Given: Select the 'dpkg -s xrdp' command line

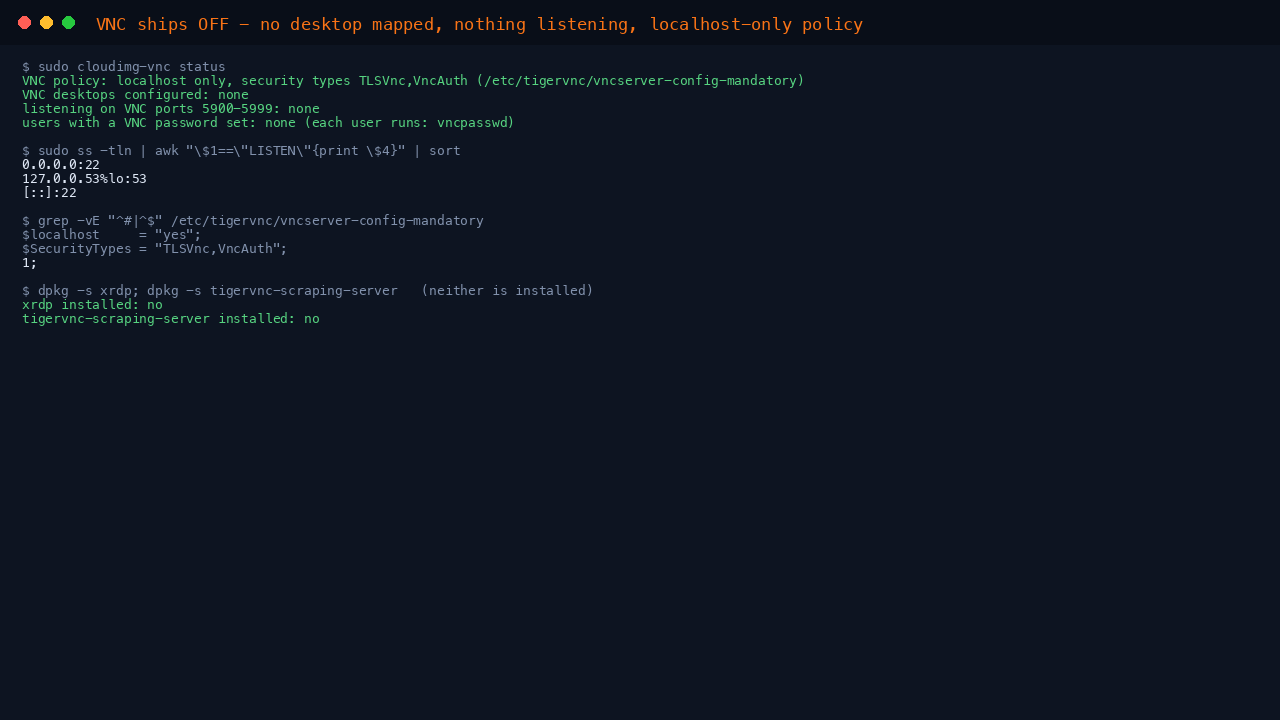Looking at the screenshot, I should (308, 291).
